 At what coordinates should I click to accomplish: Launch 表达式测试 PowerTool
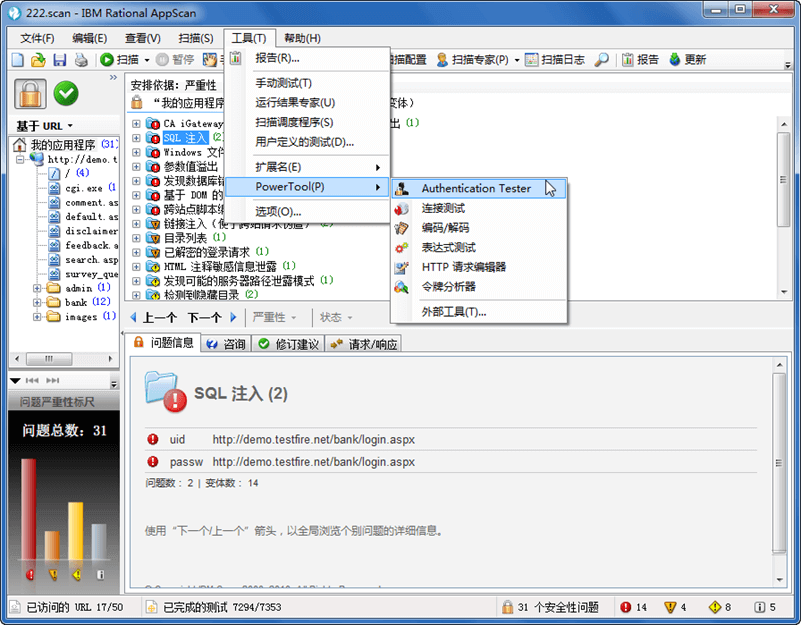tap(479, 248)
